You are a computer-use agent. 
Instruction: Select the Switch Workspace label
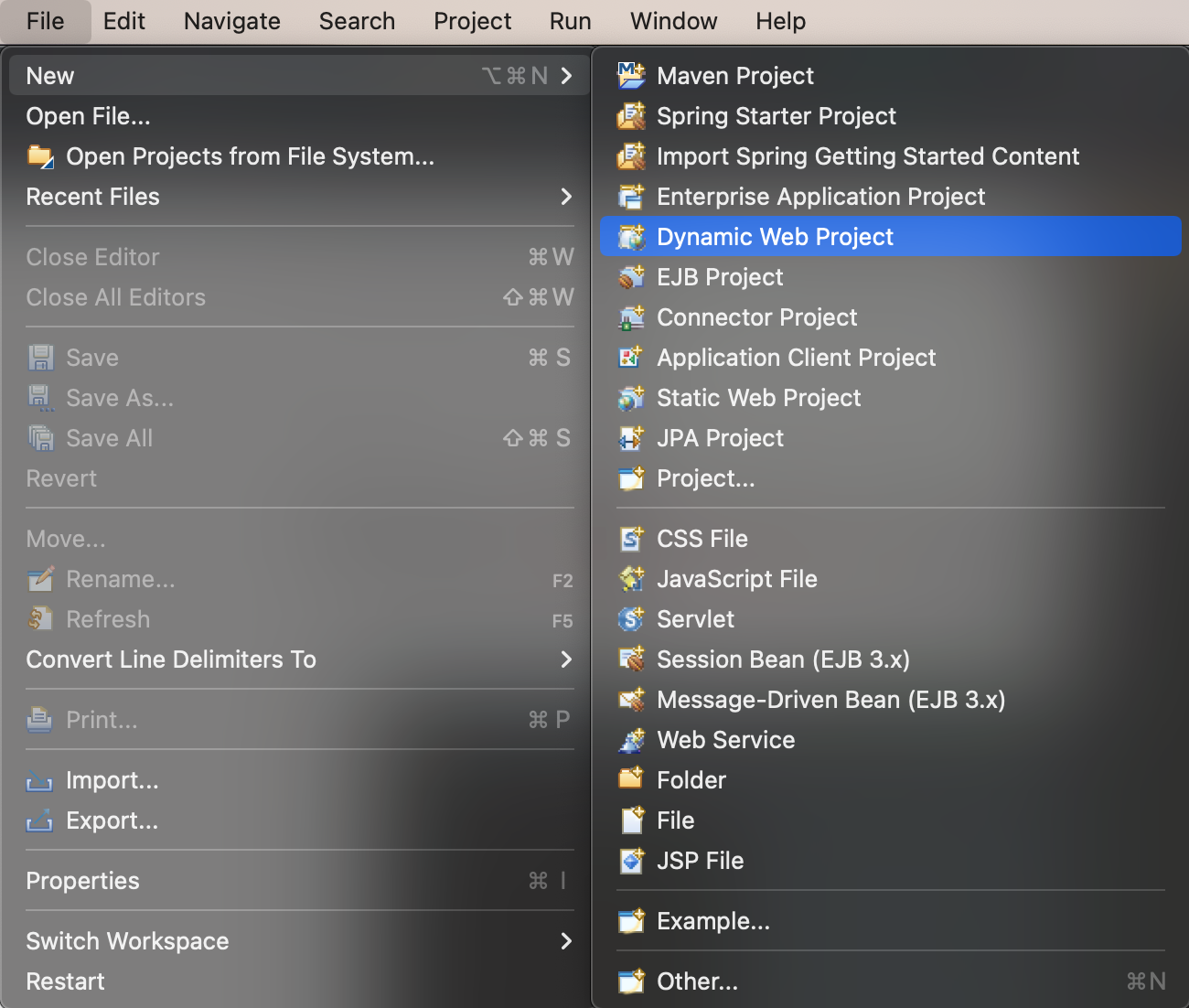point(128,941)
